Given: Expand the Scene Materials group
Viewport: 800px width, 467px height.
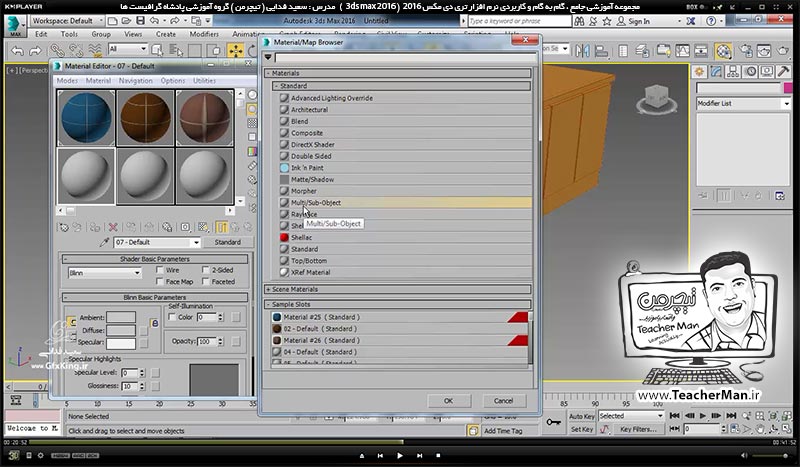Looking at the screenshot, I should click(398, 289).
